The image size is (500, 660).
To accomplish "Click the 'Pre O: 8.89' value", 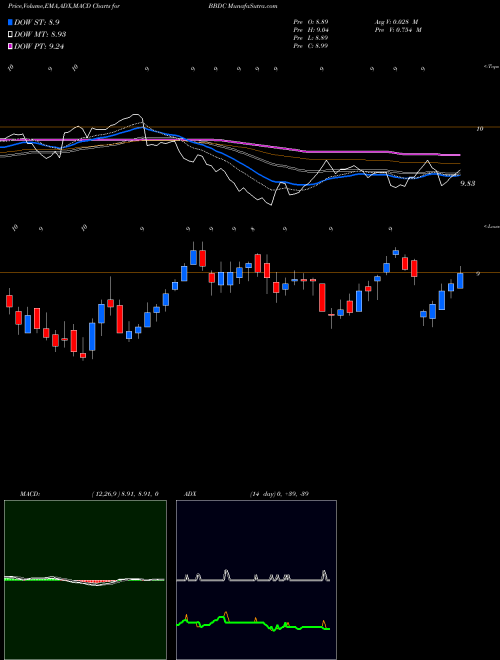I will [x=311, y=21].
